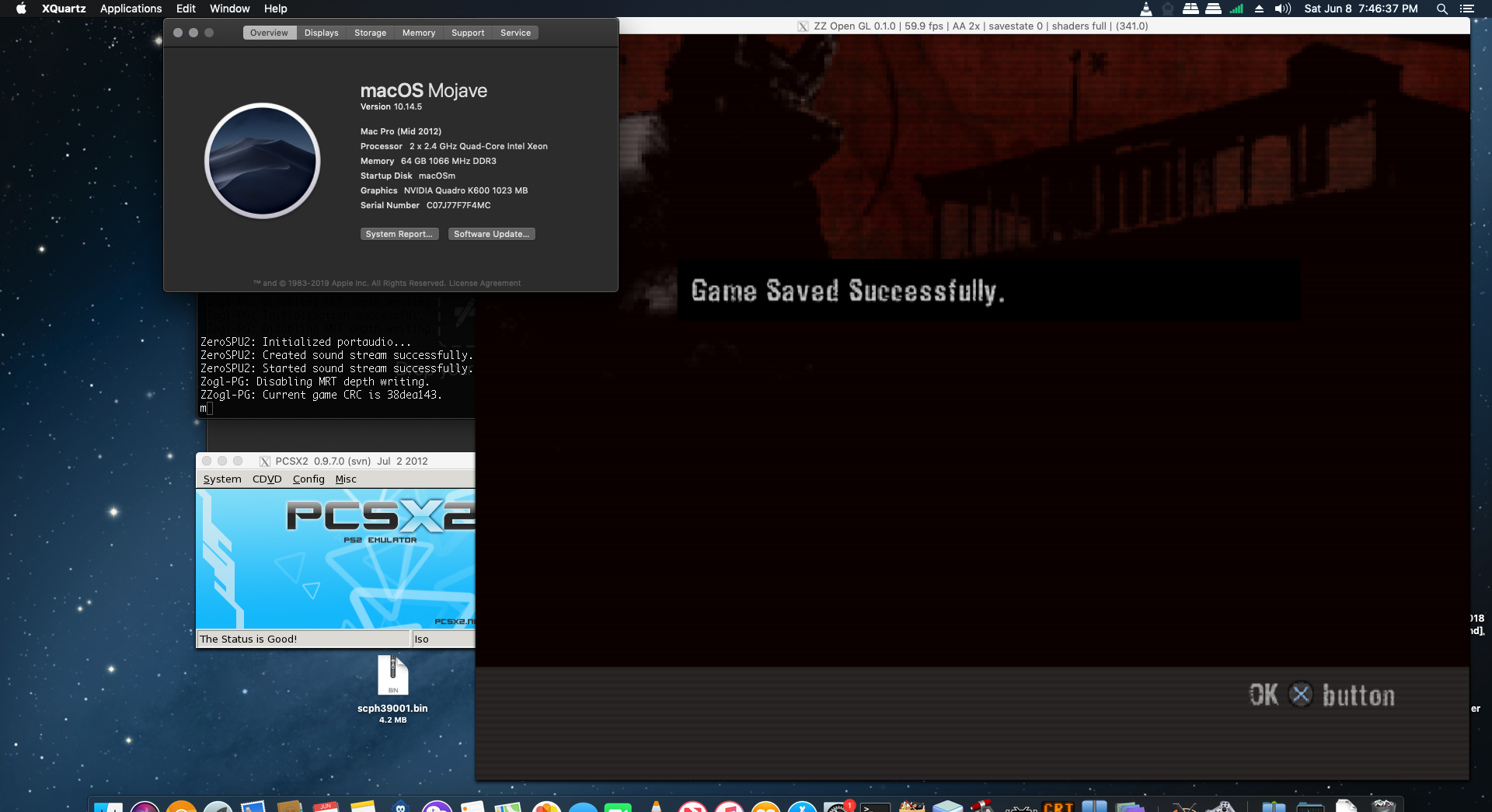This screenshot has width=1492, height=812.
Task: Click the PCSX2 window title text
Action: pyautogui.click(x=351, y=461)
